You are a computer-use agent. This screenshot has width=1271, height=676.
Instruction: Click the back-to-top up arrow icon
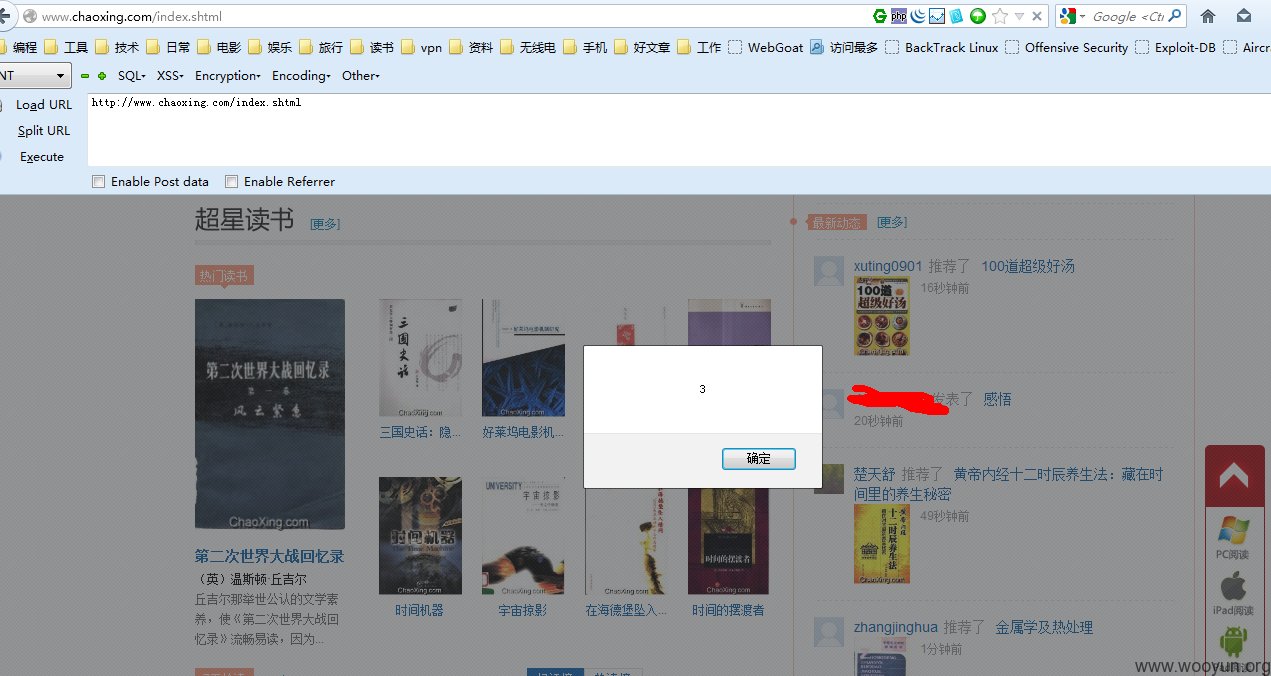[x=1234, y=477]
